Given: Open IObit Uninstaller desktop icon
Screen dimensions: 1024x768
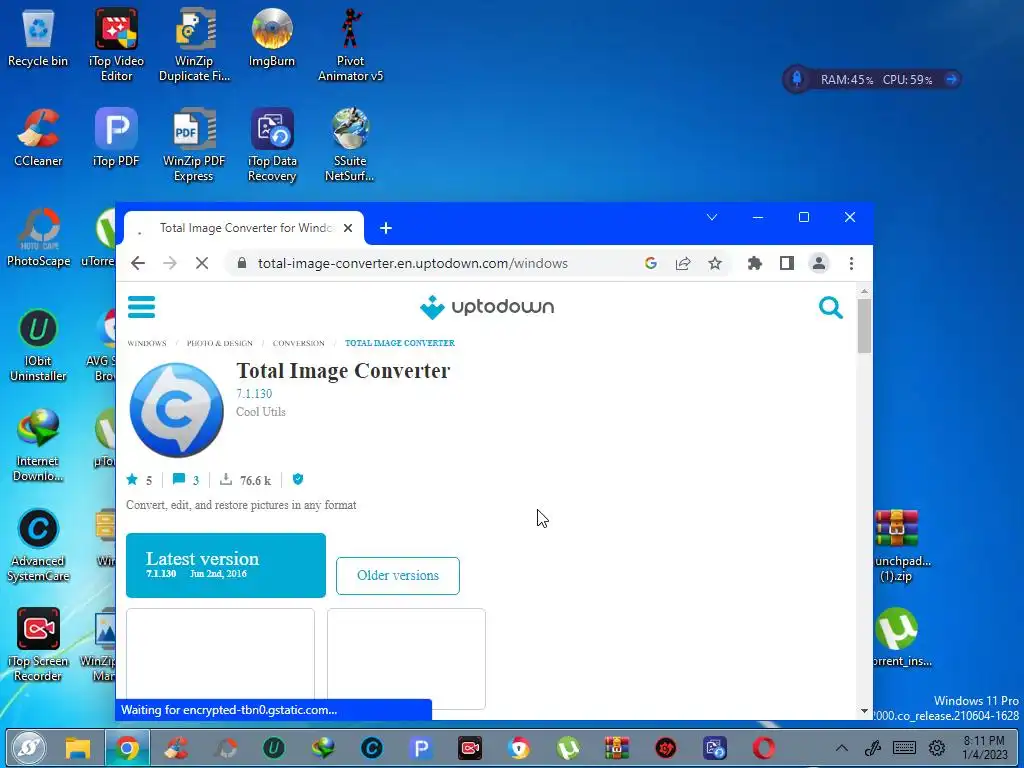Looking at the screenshot, I should [38, 345].
